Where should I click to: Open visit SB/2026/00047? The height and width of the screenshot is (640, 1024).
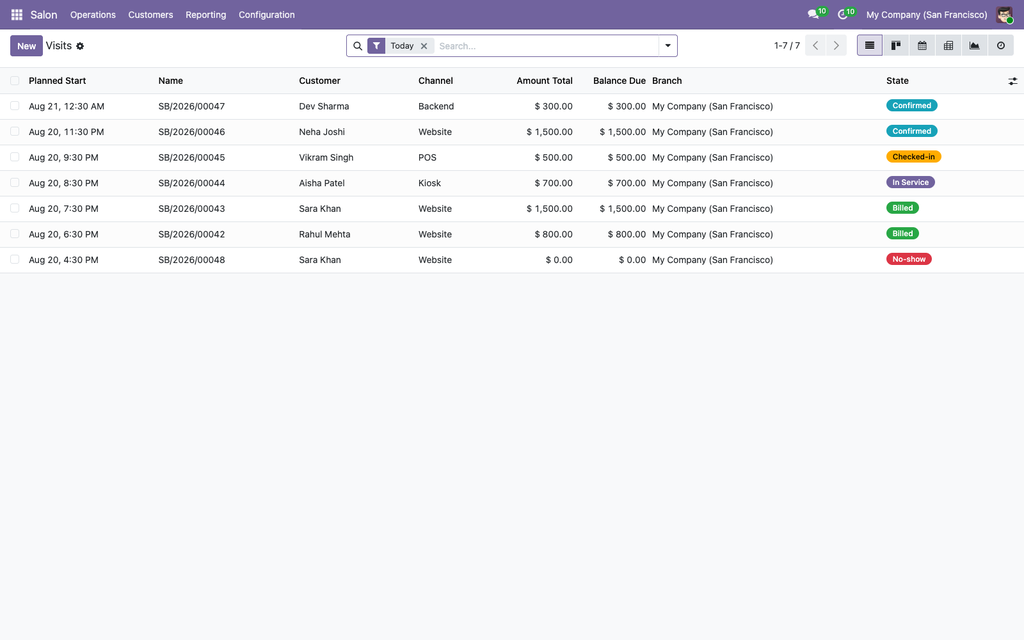point(191,106)
